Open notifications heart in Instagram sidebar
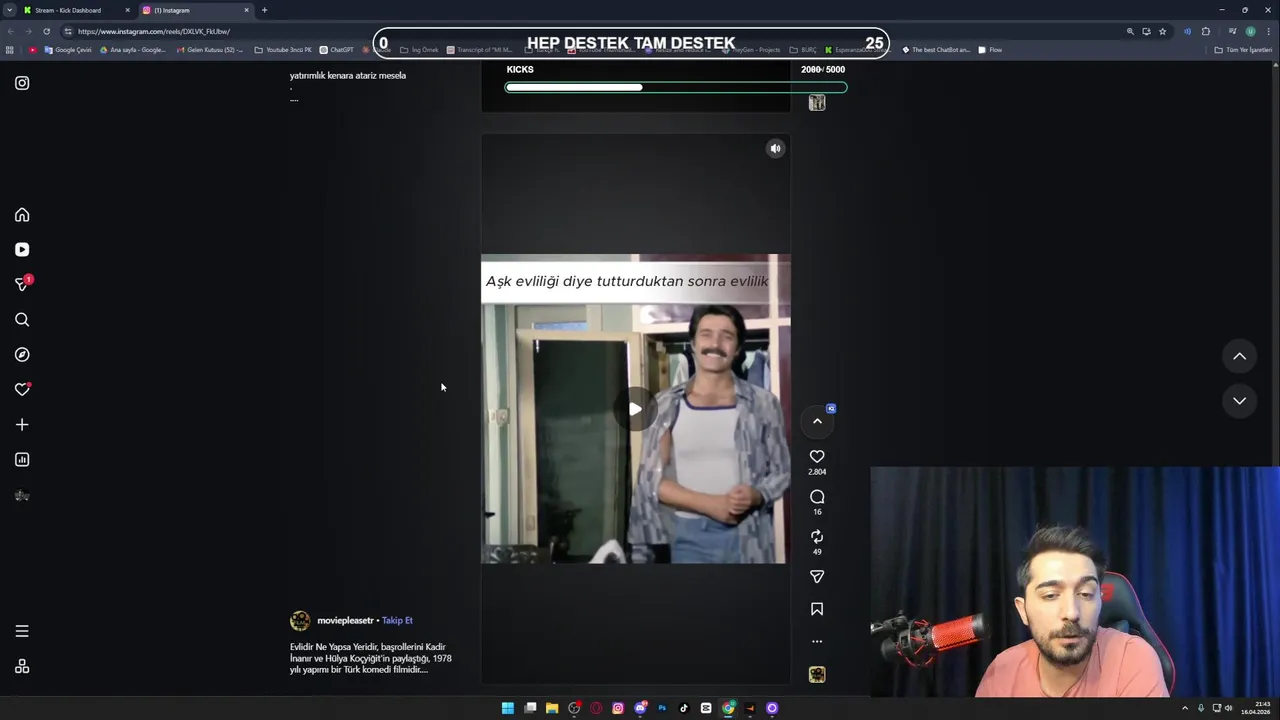Viewport: 1280px width, 720px height. coord(22,390)
